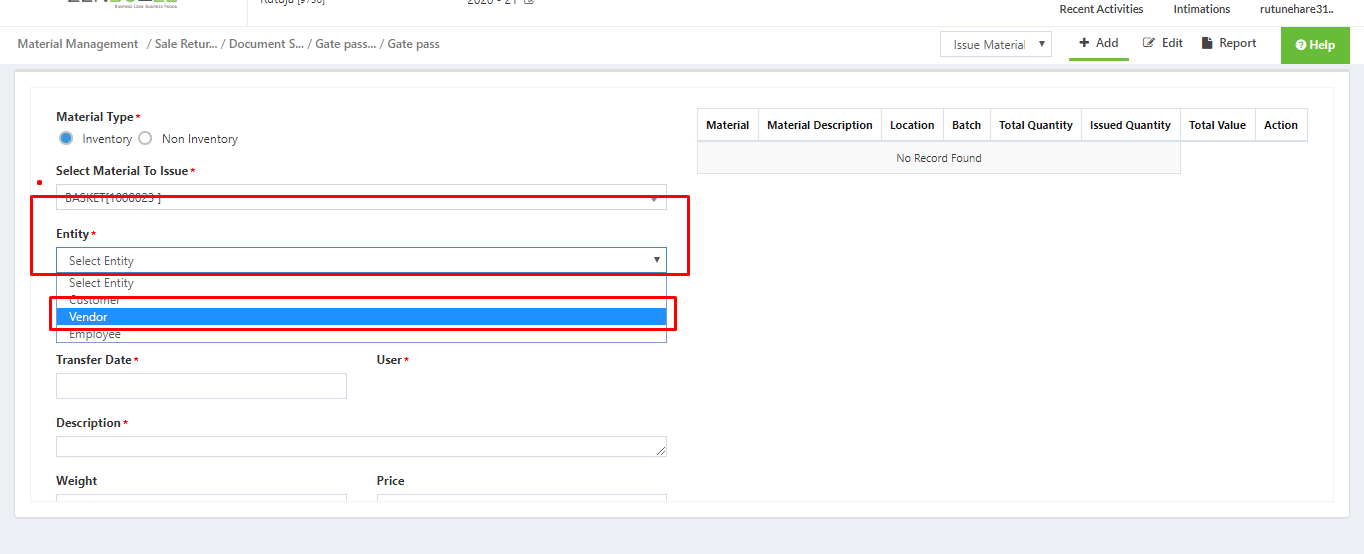Image resolution: width=1364 pixels, height=554 pixels.
Task: Click the Action column header
Action: pyautogui.click(x=1281, y=125)
